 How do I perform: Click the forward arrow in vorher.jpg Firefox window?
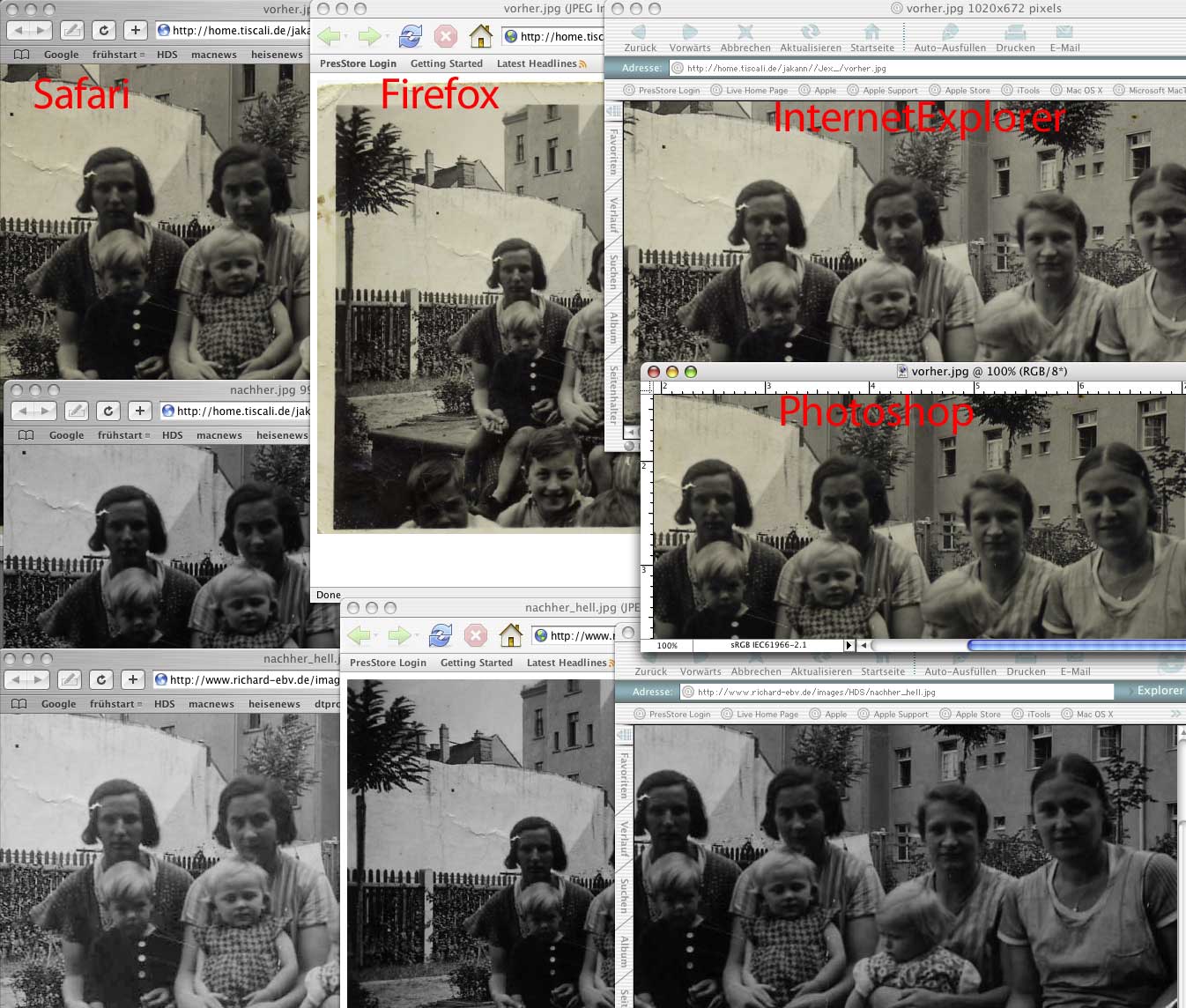click(x=369, y=36)
